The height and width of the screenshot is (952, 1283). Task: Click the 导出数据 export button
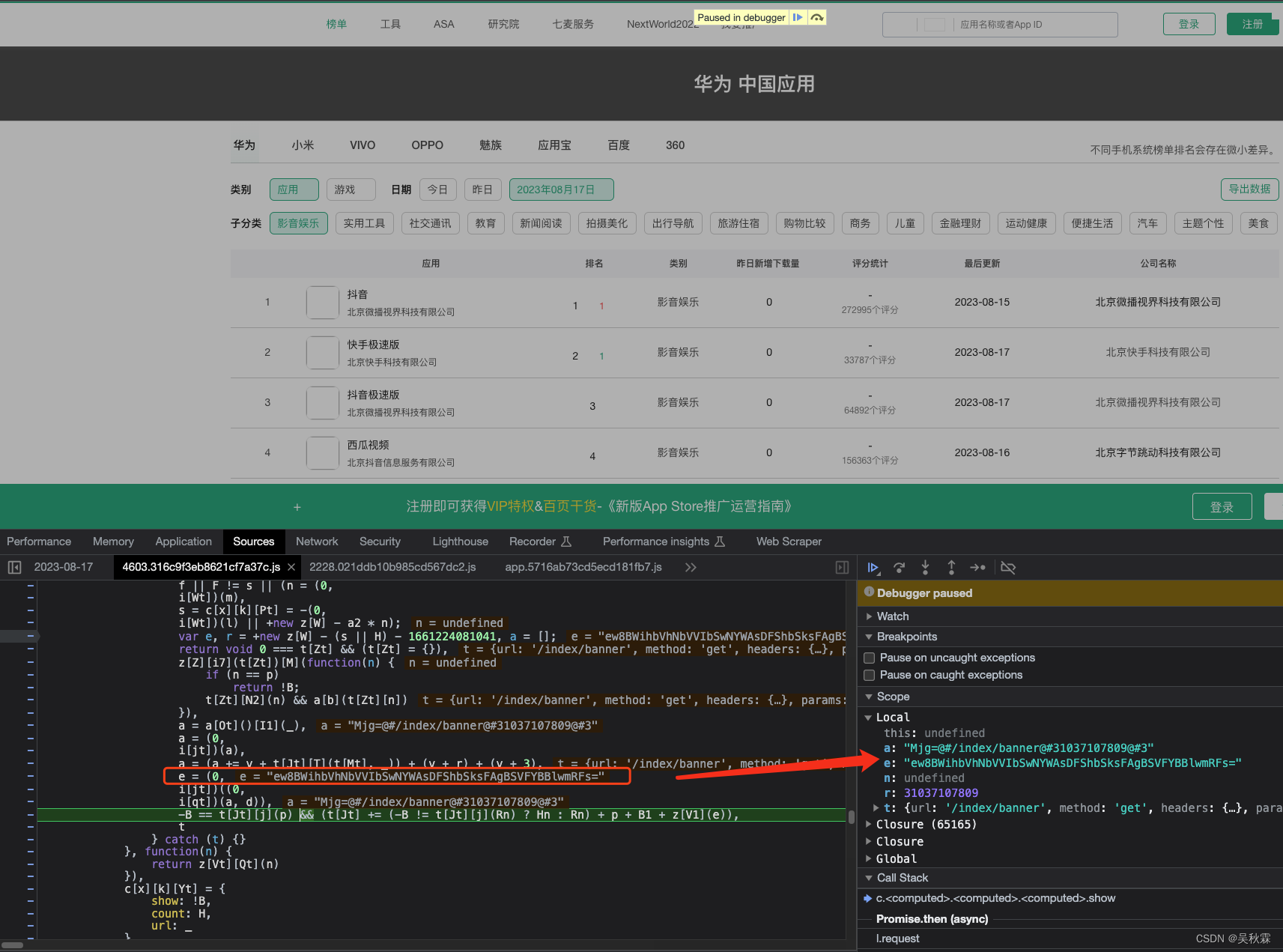[1249, 189]
